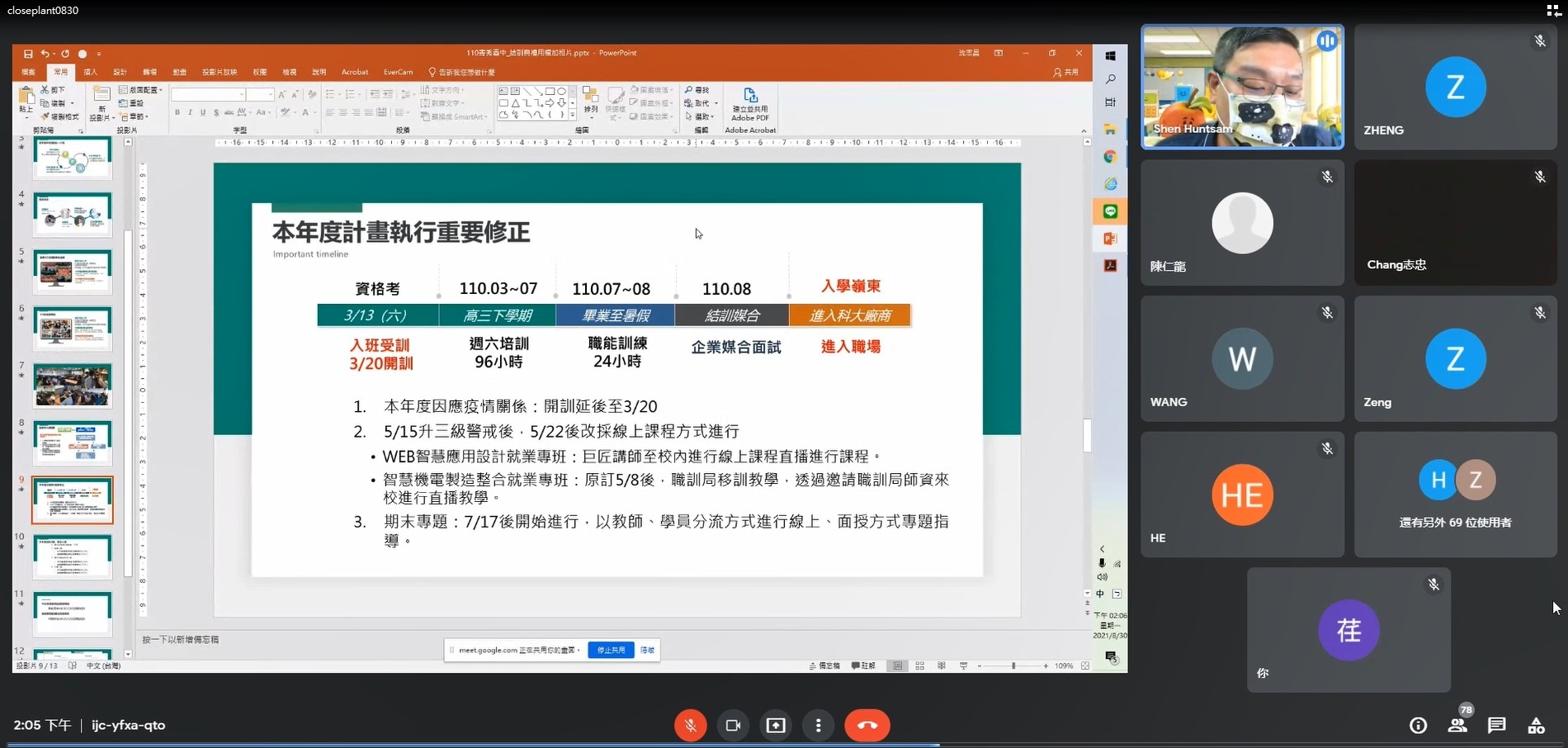This screenshot has height=748, width=1568.
Task: Show the participants list with 78 badge
Action: [x=1457, y=725]
